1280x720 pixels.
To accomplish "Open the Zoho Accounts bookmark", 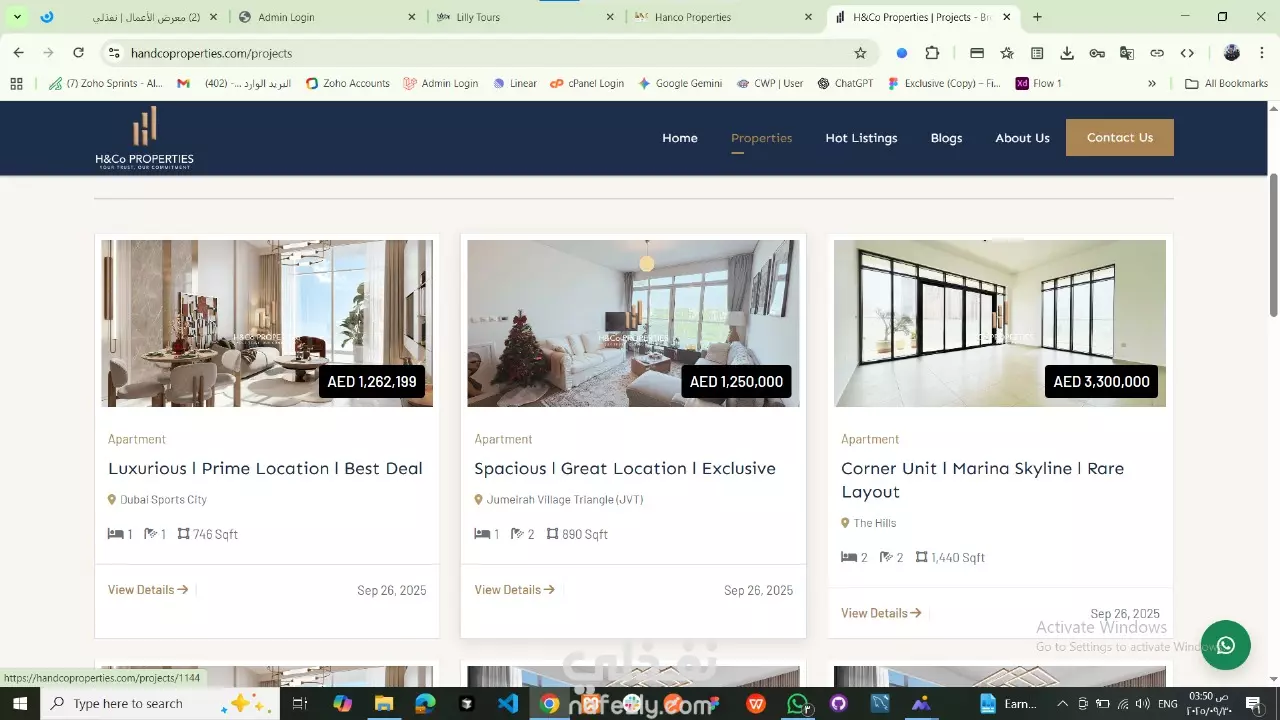I will 347,83.
